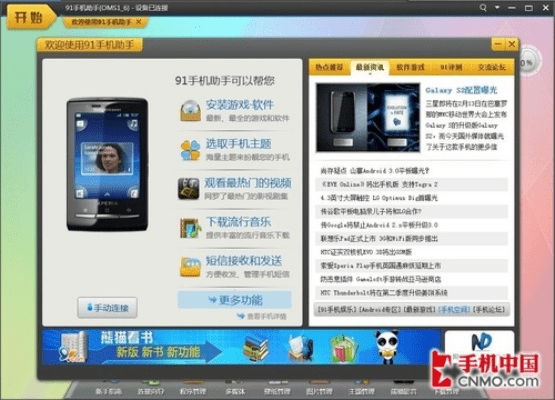Open the Gameloft news item
This screenshot has width=555, height=400.
point(381,279)
